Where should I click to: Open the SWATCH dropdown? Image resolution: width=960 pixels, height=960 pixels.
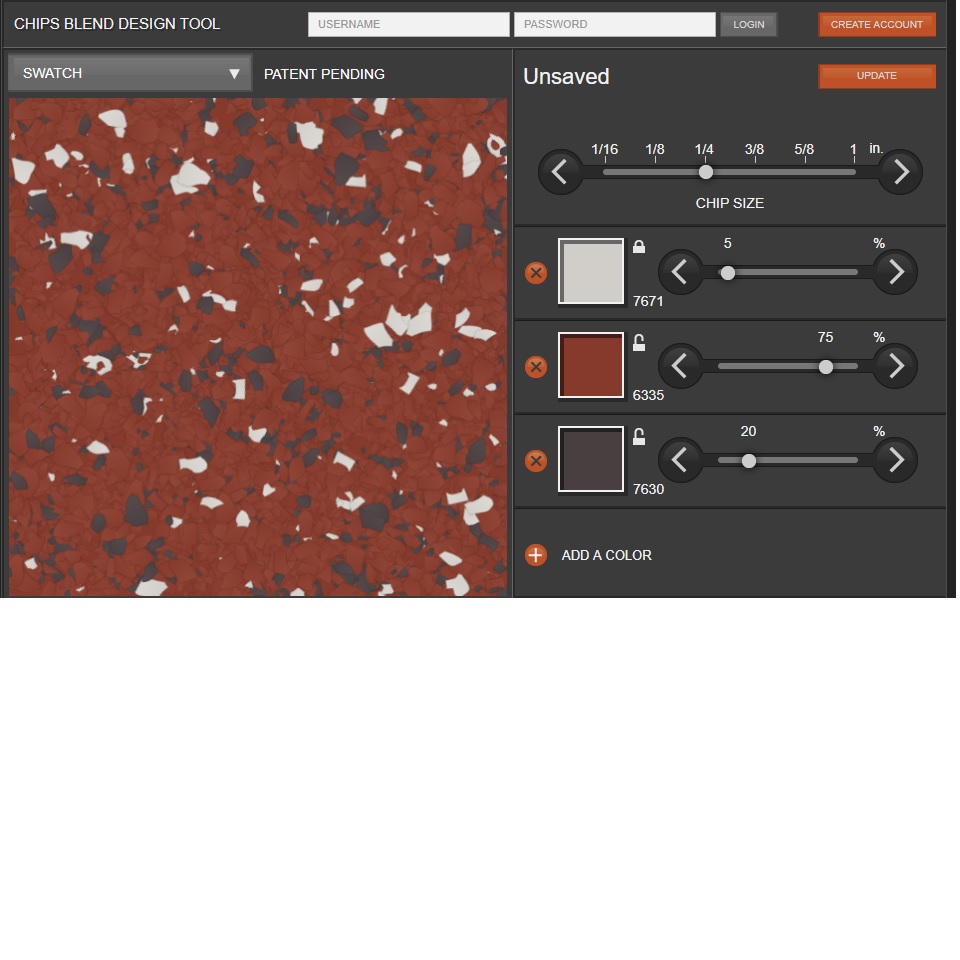click(x=130, y=73)
